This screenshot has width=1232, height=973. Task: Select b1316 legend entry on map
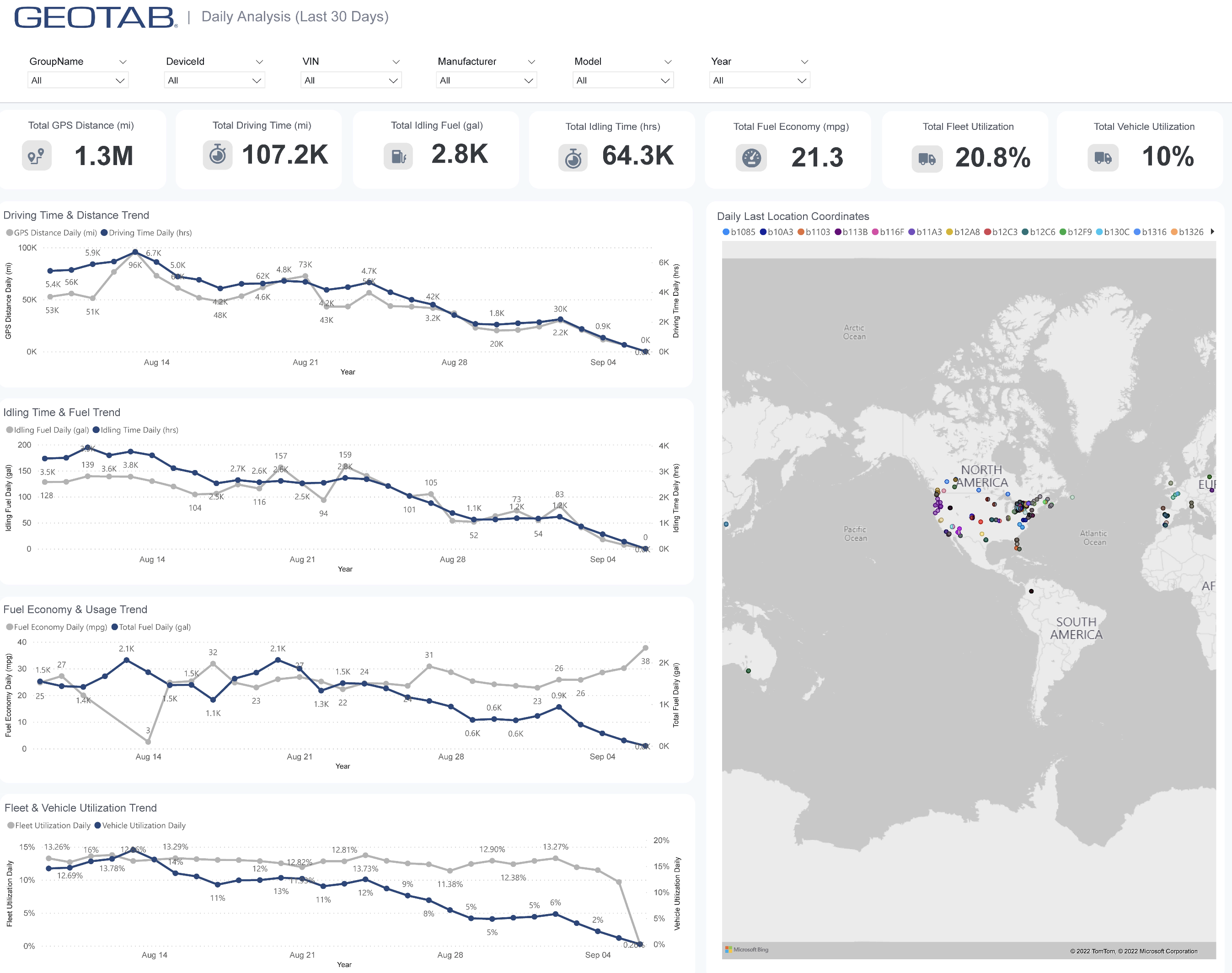coord(1151,232)
